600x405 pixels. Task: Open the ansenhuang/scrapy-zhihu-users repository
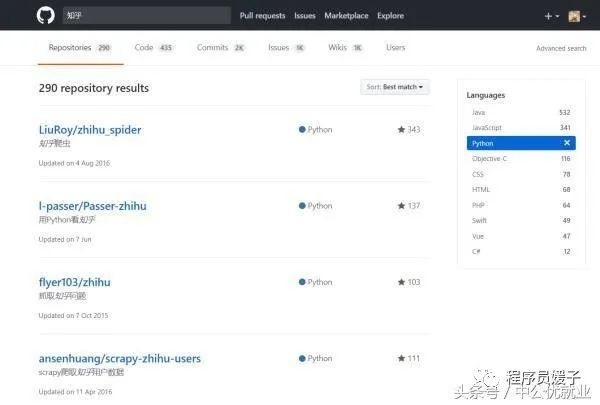coord(120,358)
